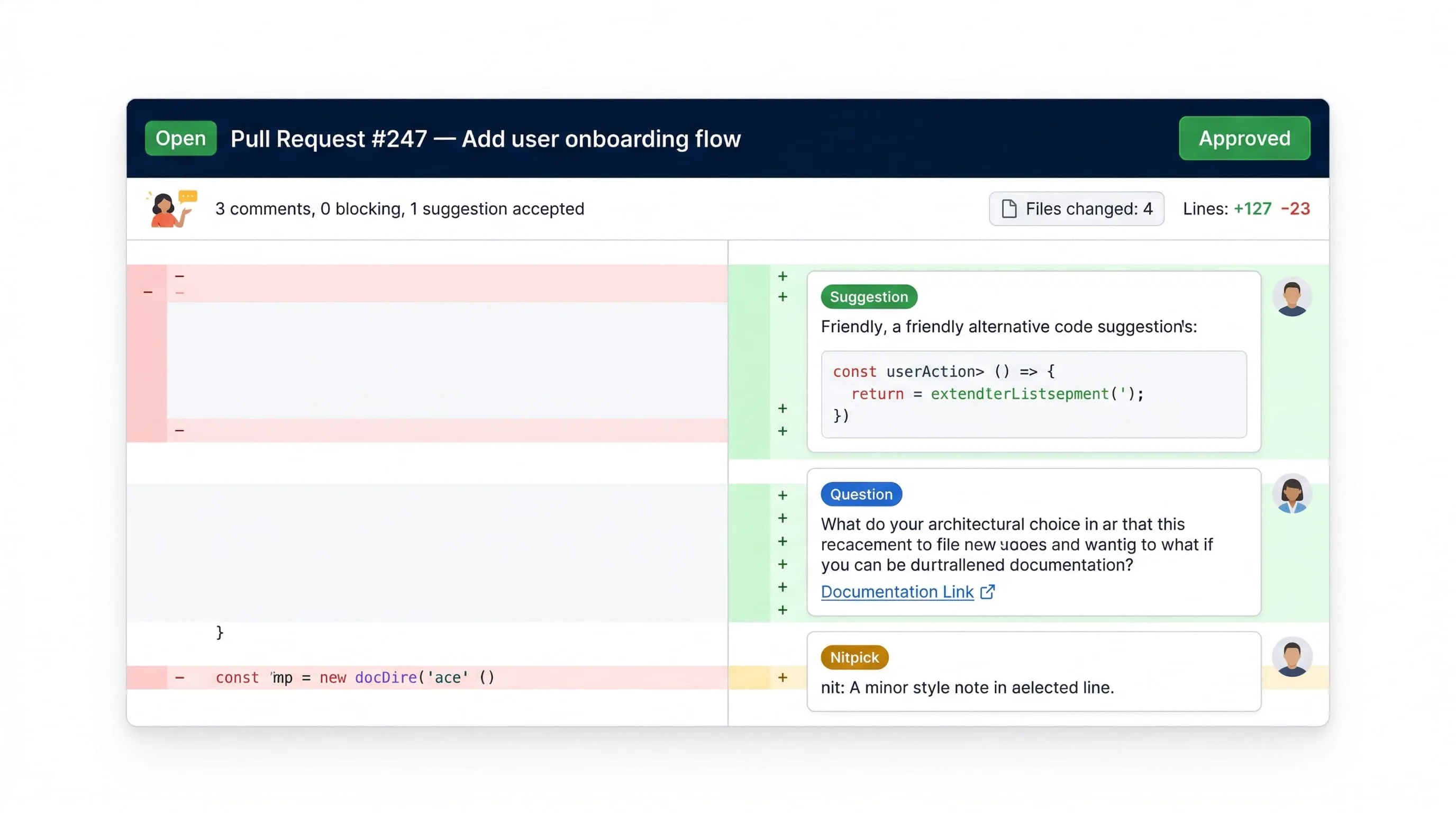Click the minus marker on the docDire line
The image size is (1456, 813).
[179, 677]
